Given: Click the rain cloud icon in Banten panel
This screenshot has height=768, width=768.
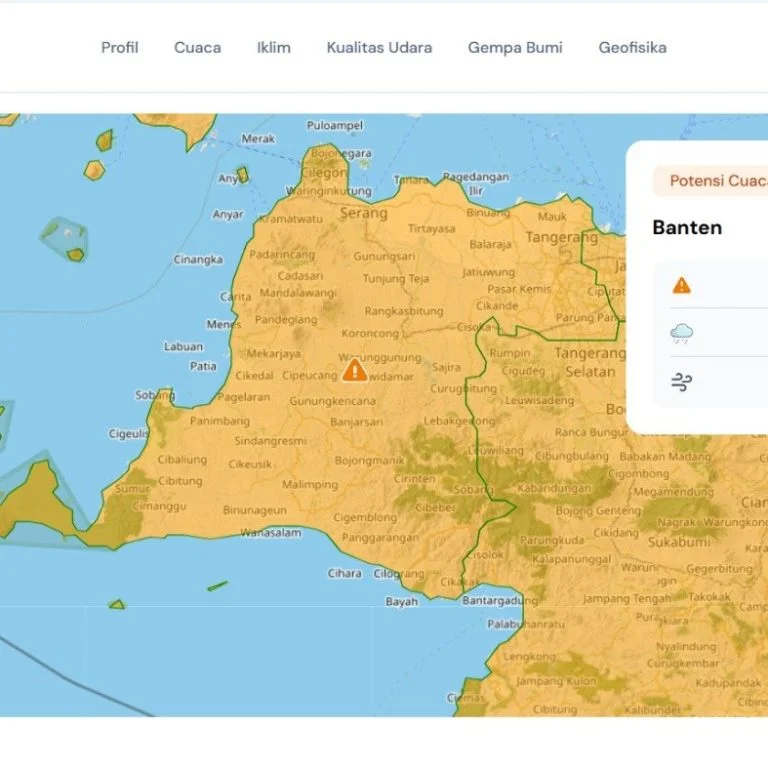Looking at the screenshot, I should [682, 334].
